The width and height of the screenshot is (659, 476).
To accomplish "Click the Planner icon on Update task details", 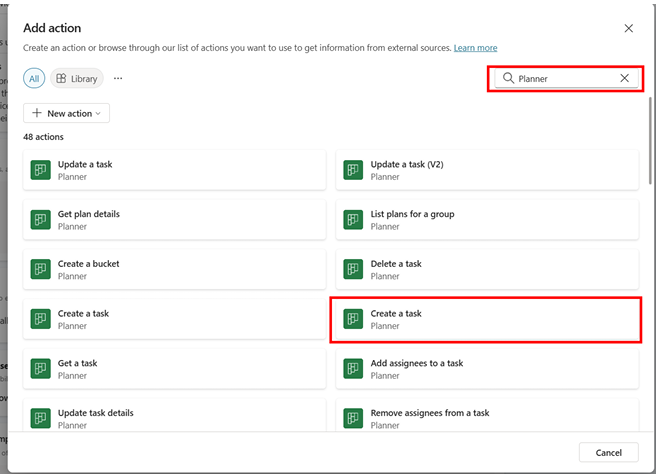I will point(40,418).
